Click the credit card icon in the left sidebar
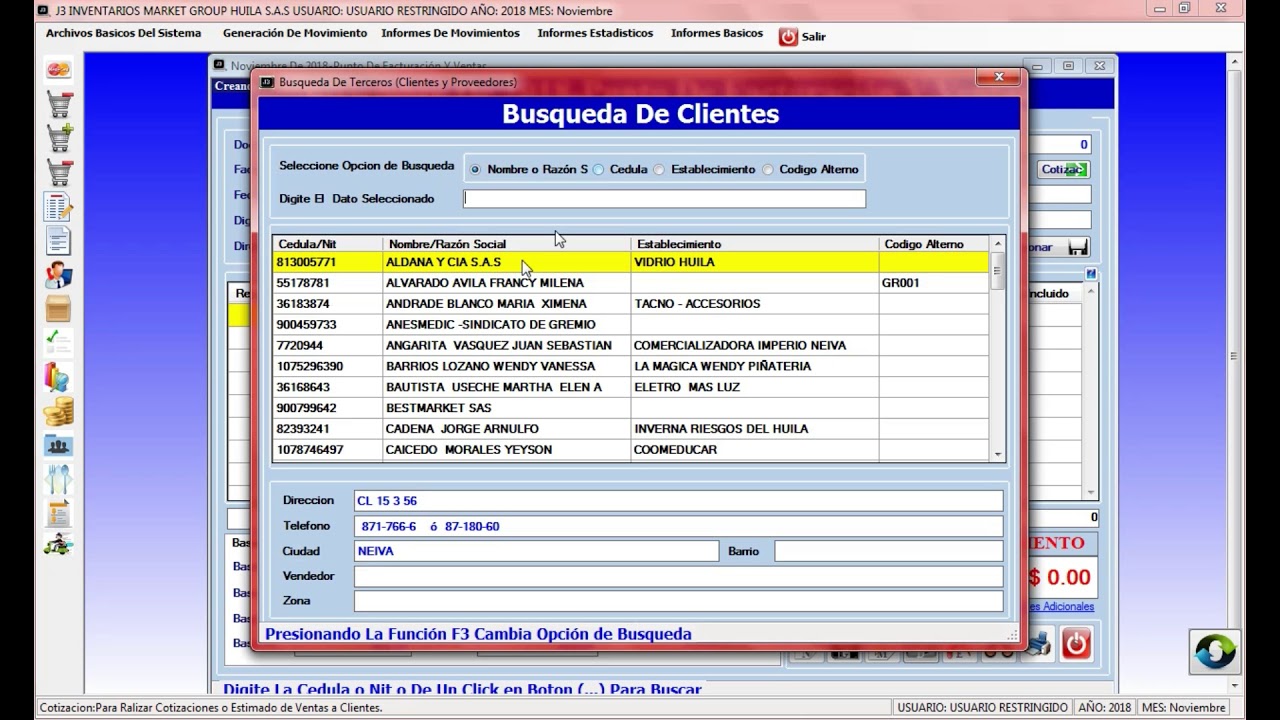The height and width of the screenshot is (720, 1280). [x=58, y=70]
